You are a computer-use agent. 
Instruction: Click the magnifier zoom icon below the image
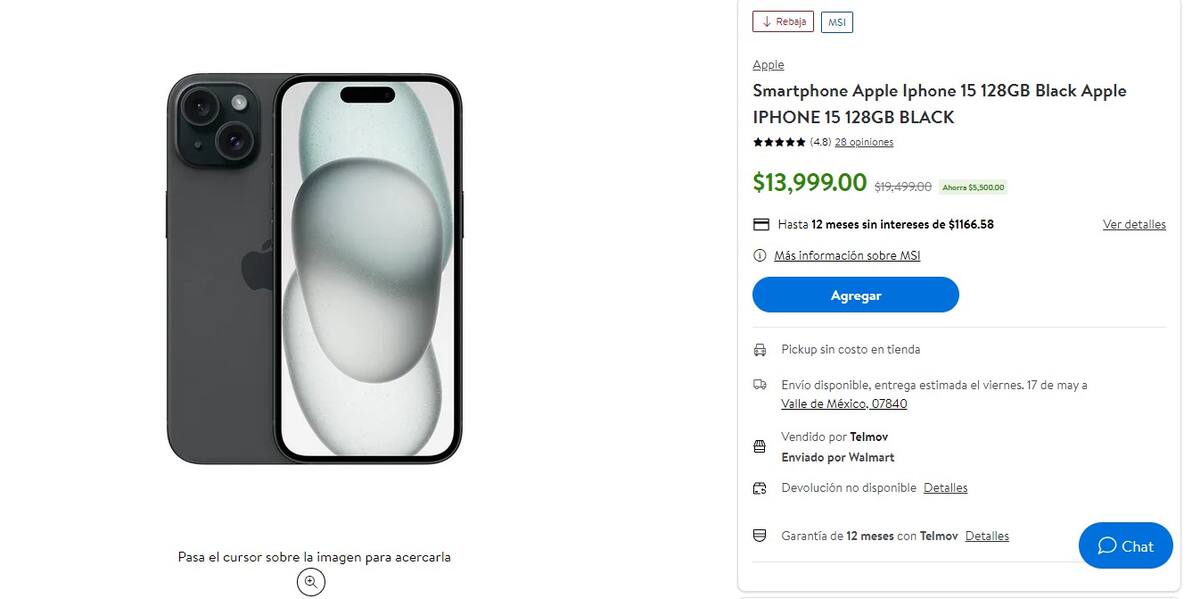pos(311,581)
